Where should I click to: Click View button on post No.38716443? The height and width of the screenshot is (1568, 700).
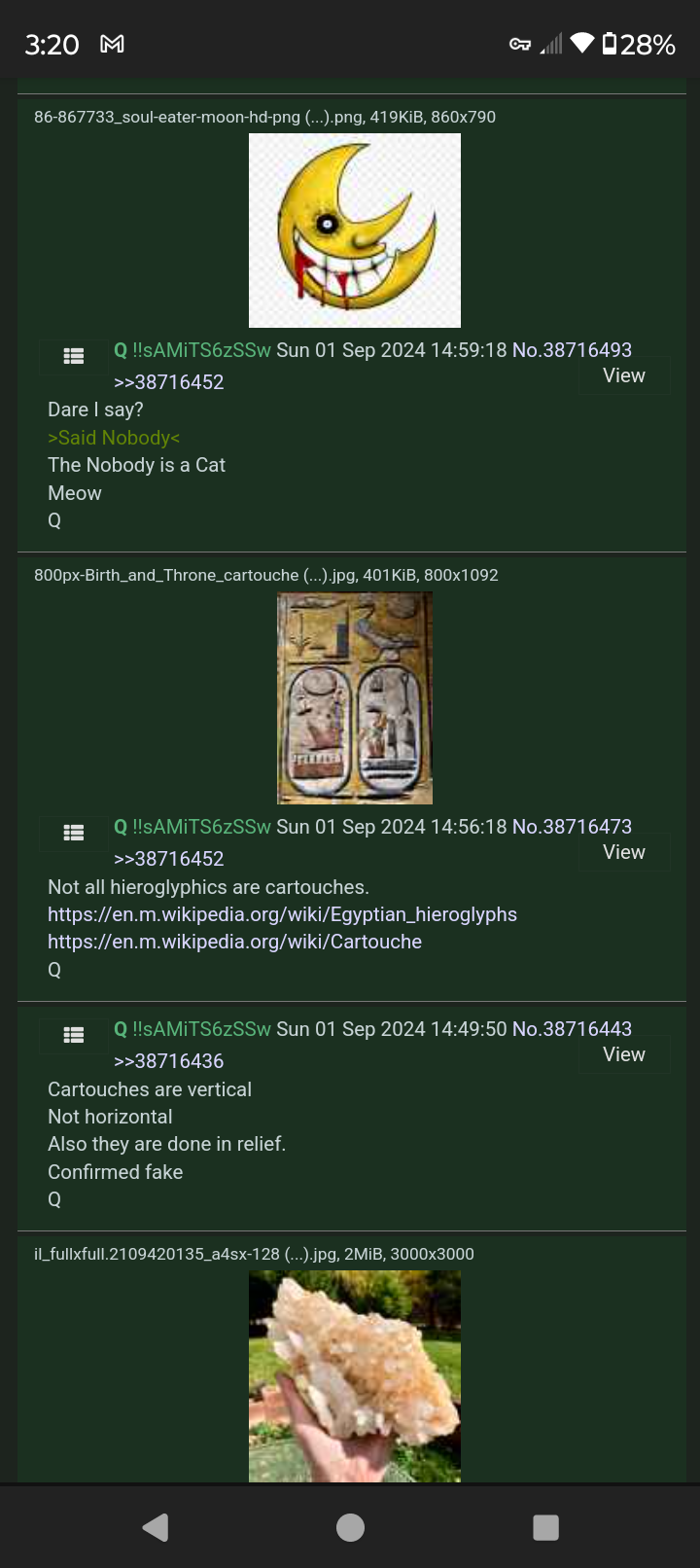click(624, 1054)
